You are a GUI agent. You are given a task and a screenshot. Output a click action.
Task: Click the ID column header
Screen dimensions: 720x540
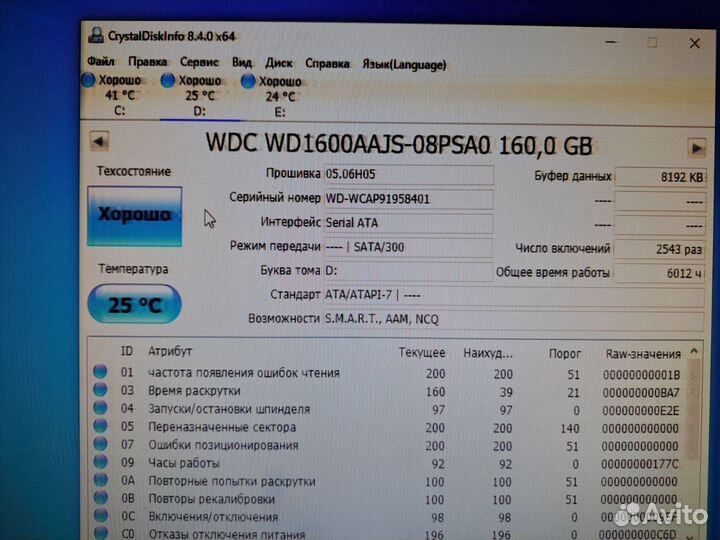click(127, 351)
